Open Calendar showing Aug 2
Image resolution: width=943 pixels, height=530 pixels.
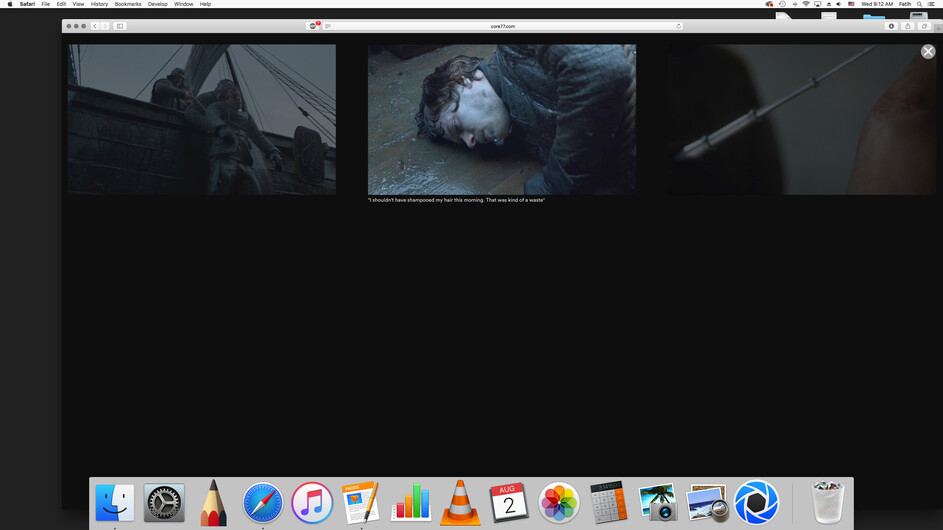pos(509,502)
